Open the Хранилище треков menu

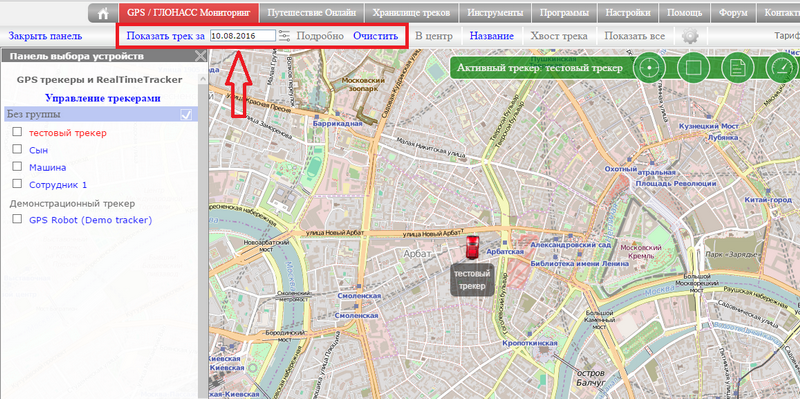coord(411,13)
